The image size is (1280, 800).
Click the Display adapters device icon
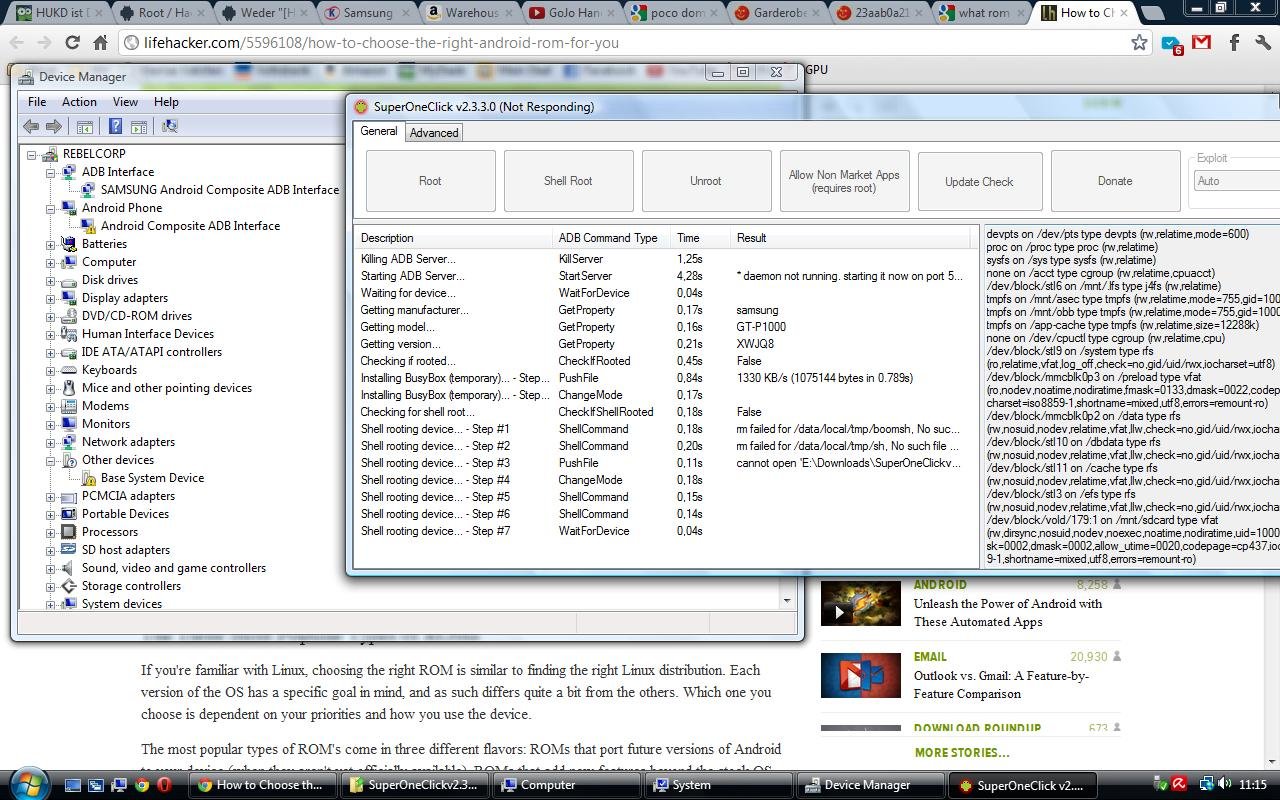coord(69,298)
